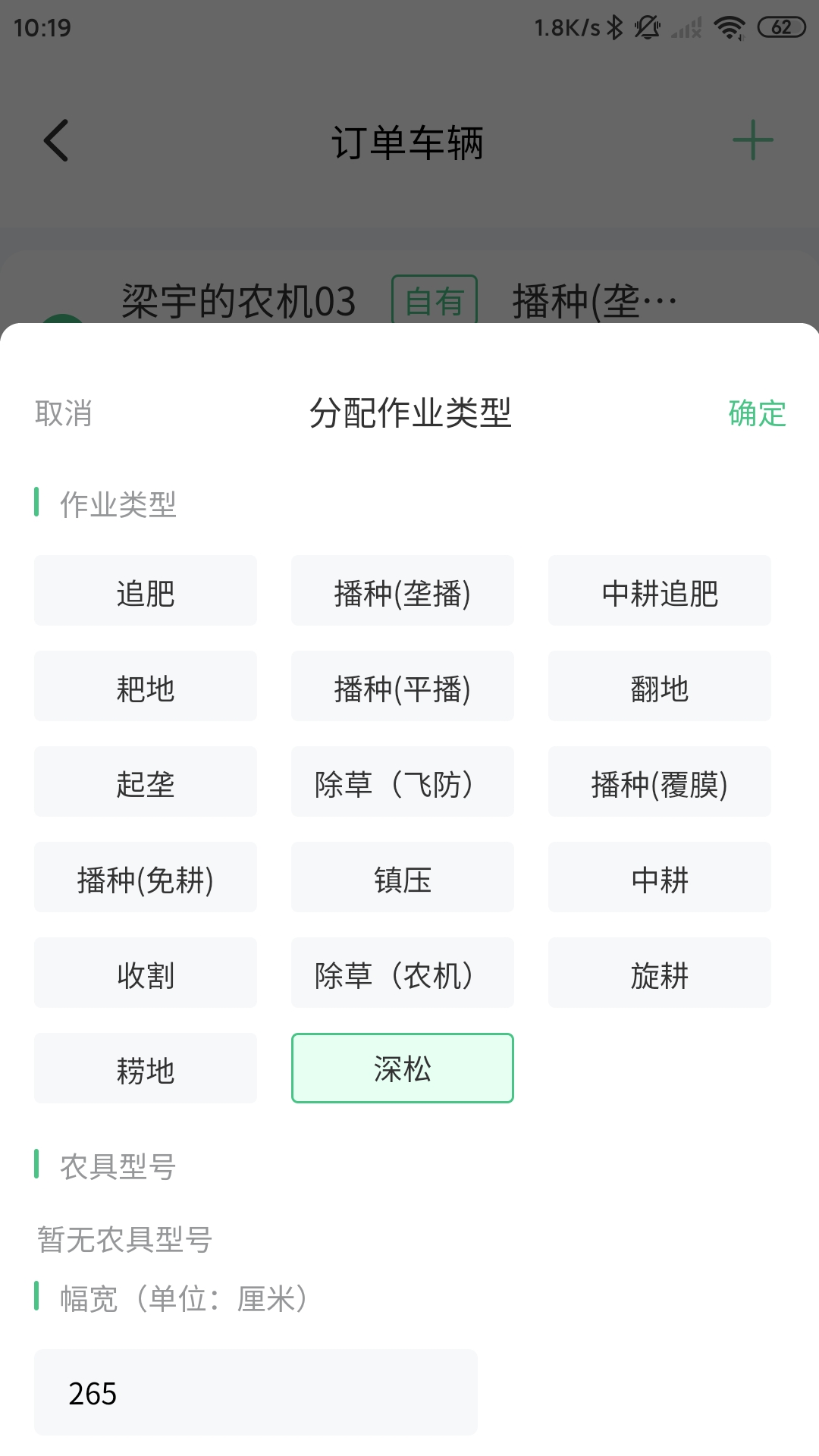Tap the width input field showing 265

point(256,1392)
